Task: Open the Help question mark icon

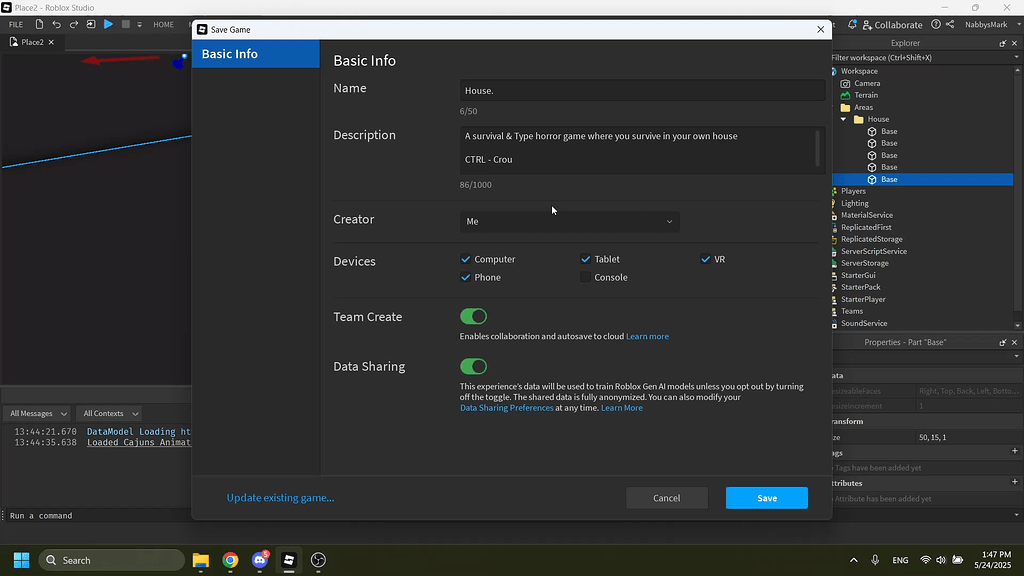Action: pos(936,24)
